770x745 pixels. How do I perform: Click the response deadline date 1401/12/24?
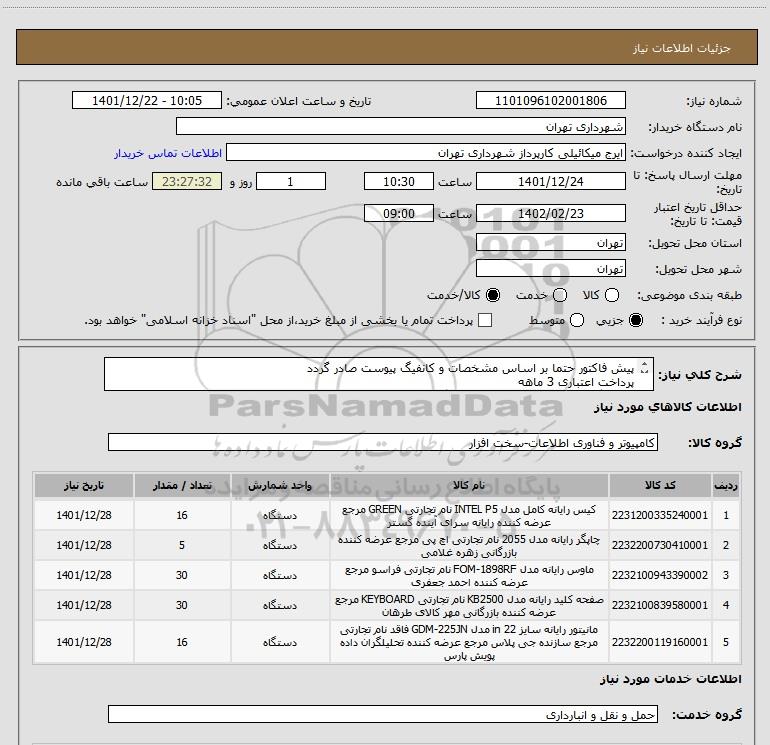(x=550, y=181)
